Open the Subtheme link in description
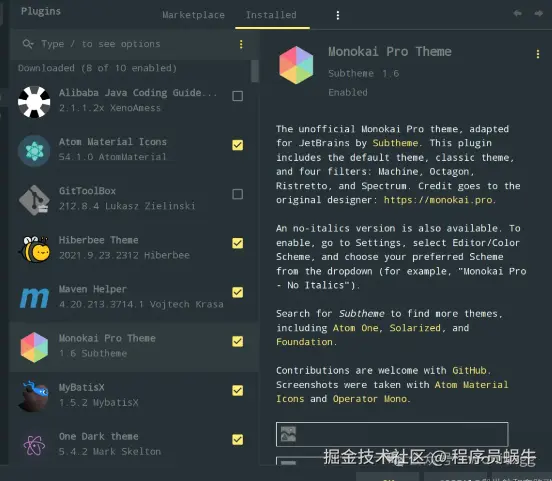This screenshot has height=481, width=552. 395,143
